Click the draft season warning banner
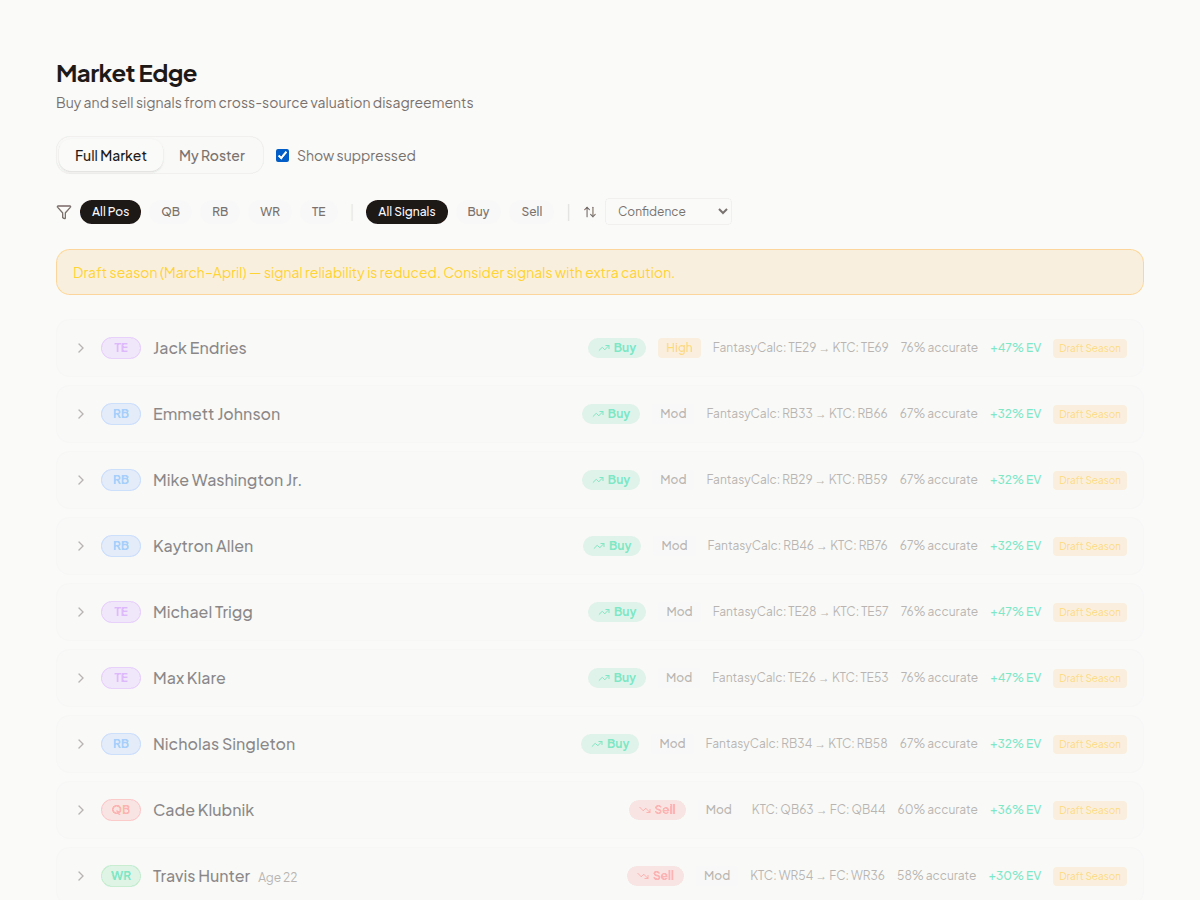The image size is (1200, 900). pos(600,272)
